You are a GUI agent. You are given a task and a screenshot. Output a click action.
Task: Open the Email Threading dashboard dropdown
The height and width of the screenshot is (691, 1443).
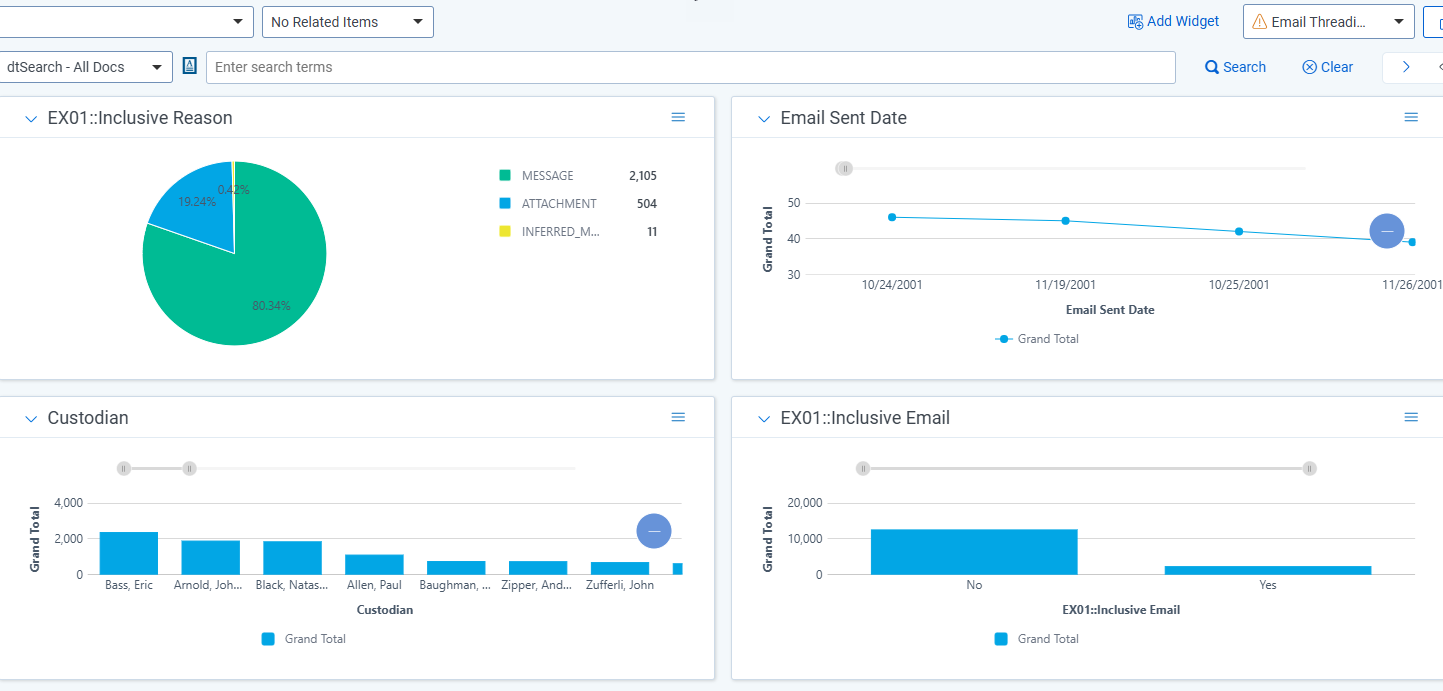pos(1329,22)
